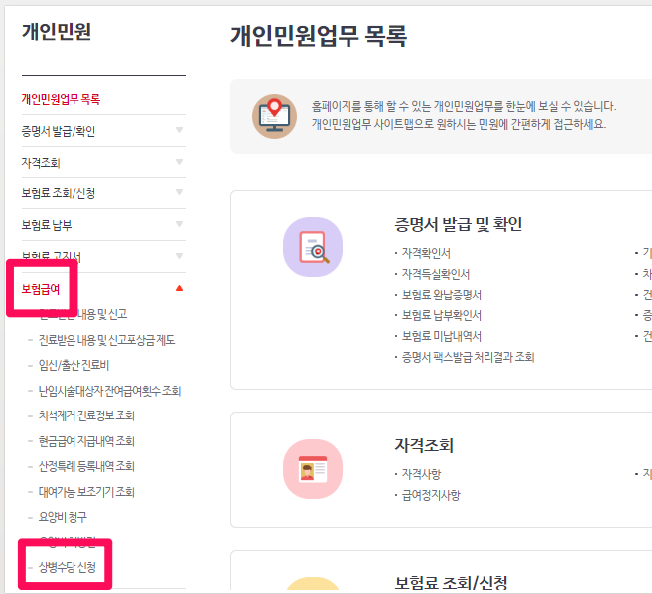Click the 개인민원업무 목록 page title

pos(318,36)
